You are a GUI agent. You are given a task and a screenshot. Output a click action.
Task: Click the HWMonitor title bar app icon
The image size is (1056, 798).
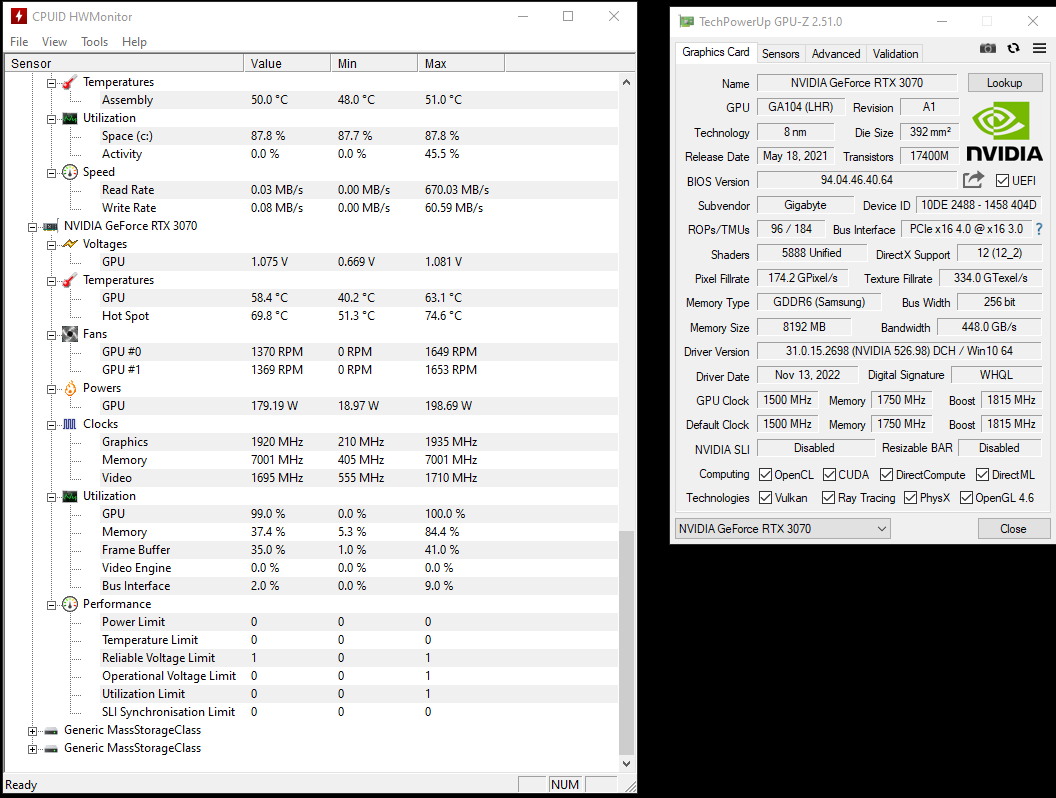tap(19, 16)
